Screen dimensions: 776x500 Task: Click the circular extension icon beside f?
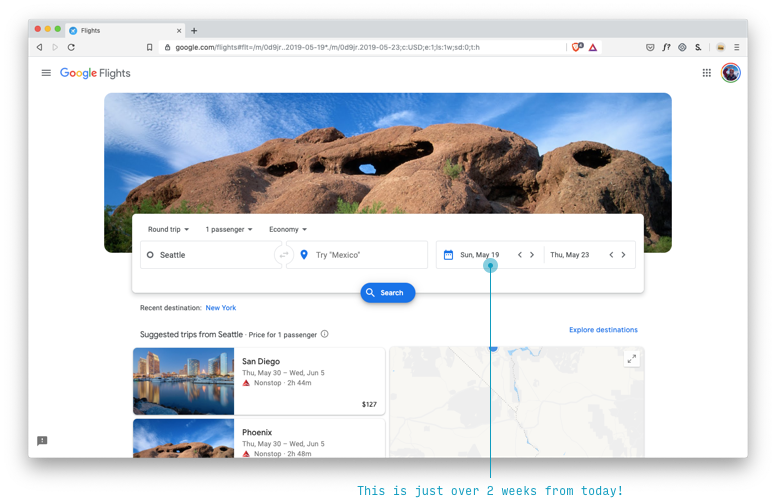(x=682, y=47)
